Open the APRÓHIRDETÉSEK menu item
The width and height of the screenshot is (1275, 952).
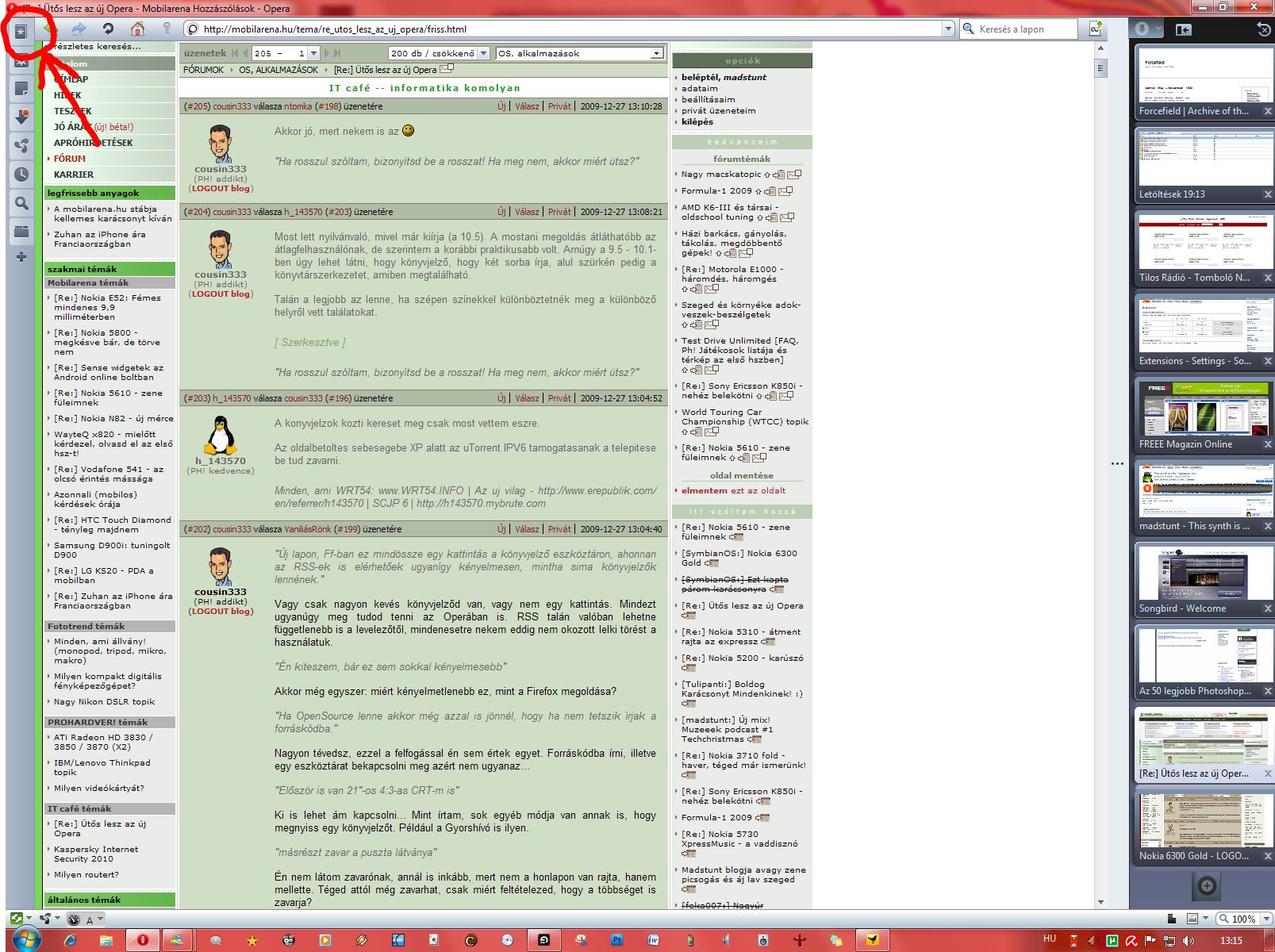pos(93,143)
